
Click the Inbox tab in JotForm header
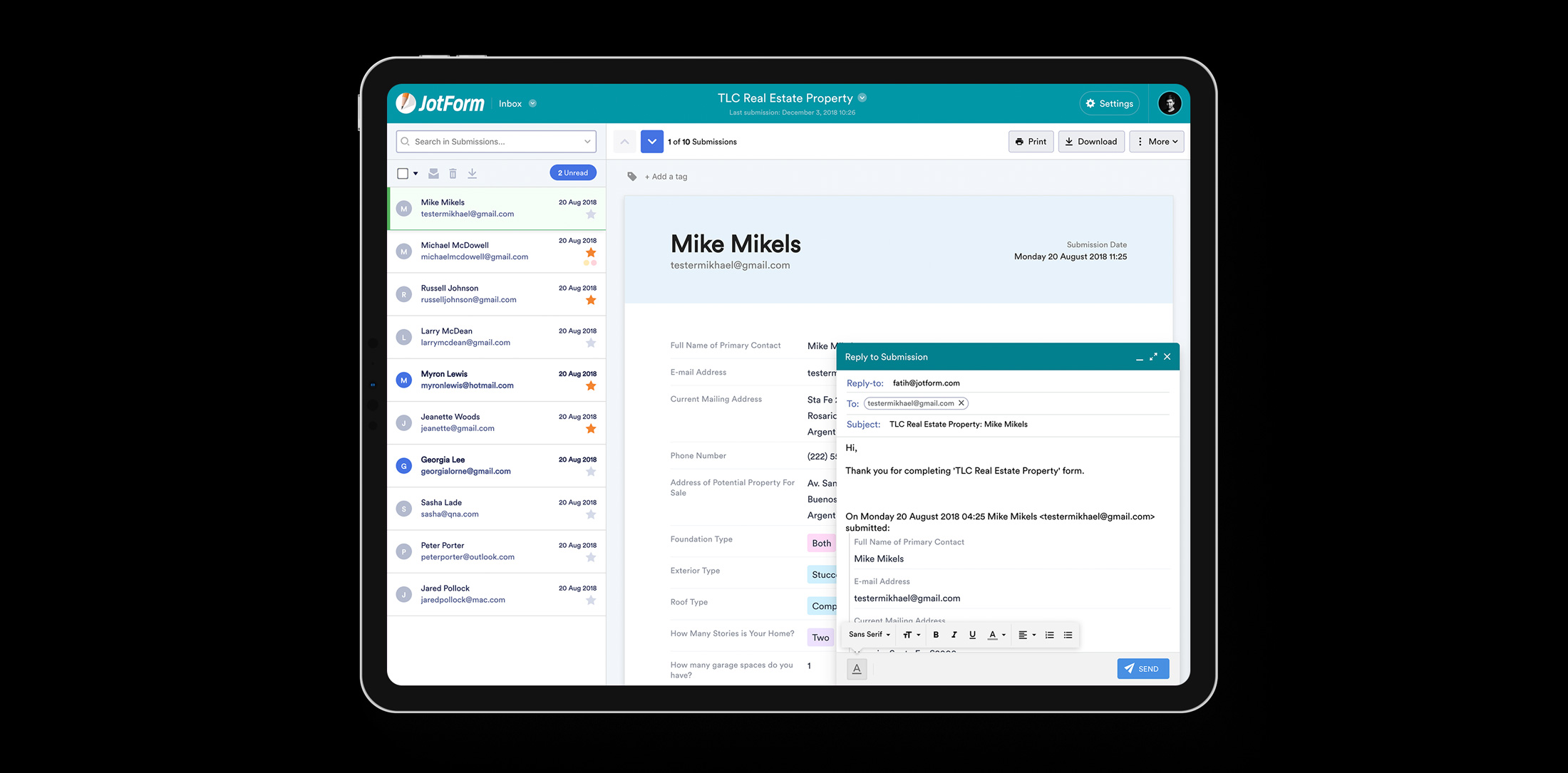[511, 103]
